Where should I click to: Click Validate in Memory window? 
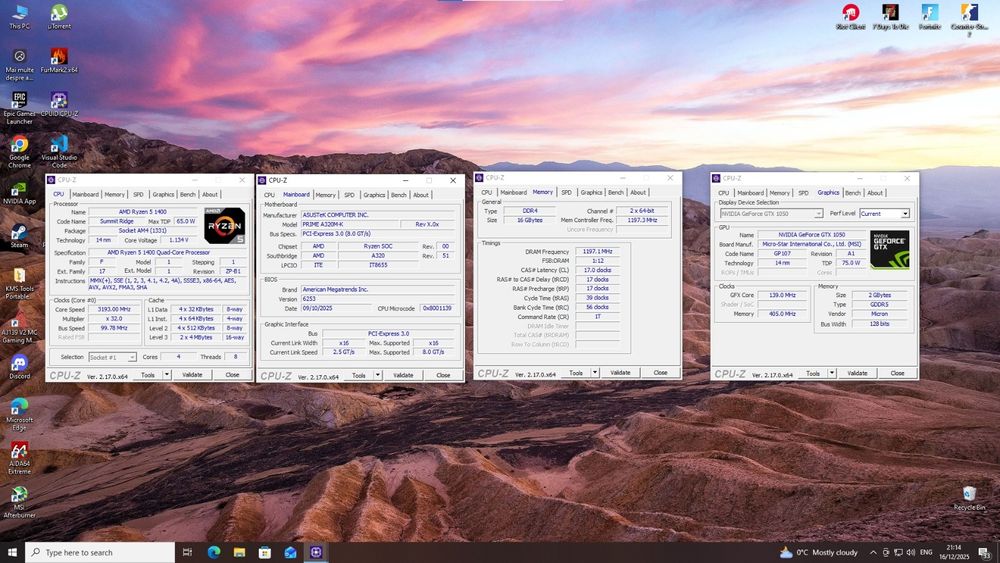click(621, 372)
